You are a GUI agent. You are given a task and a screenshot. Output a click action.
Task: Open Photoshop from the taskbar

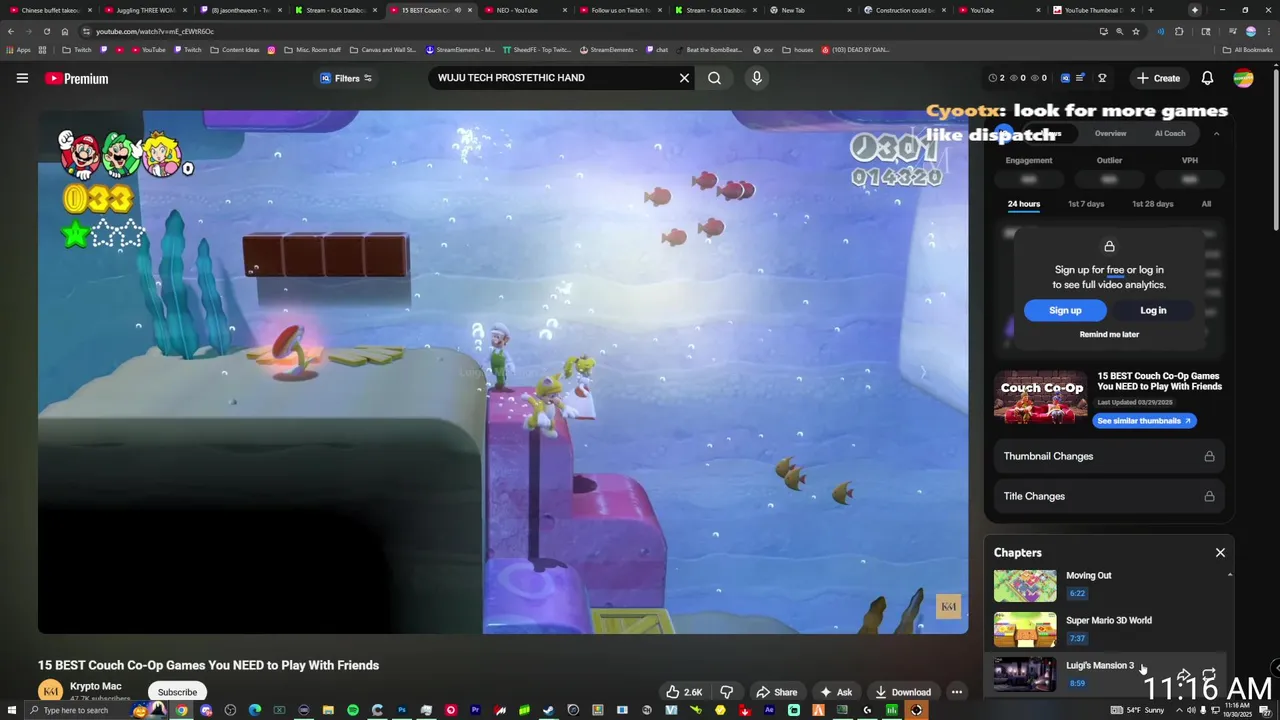click(402, 710)
